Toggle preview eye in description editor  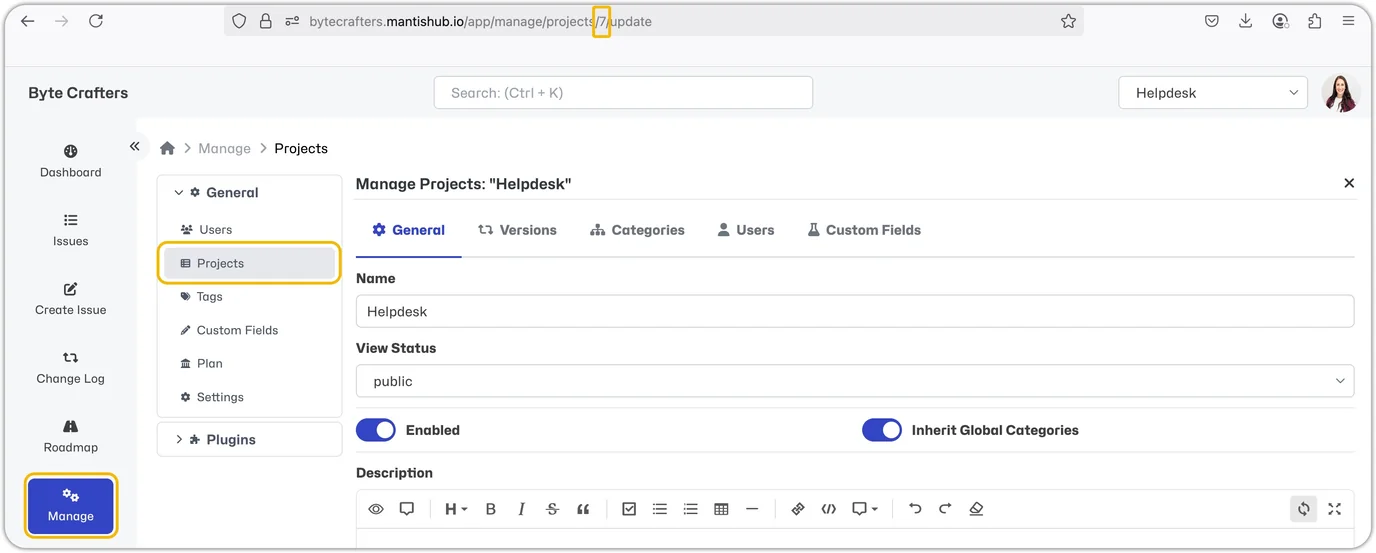[x=376, y=509]
